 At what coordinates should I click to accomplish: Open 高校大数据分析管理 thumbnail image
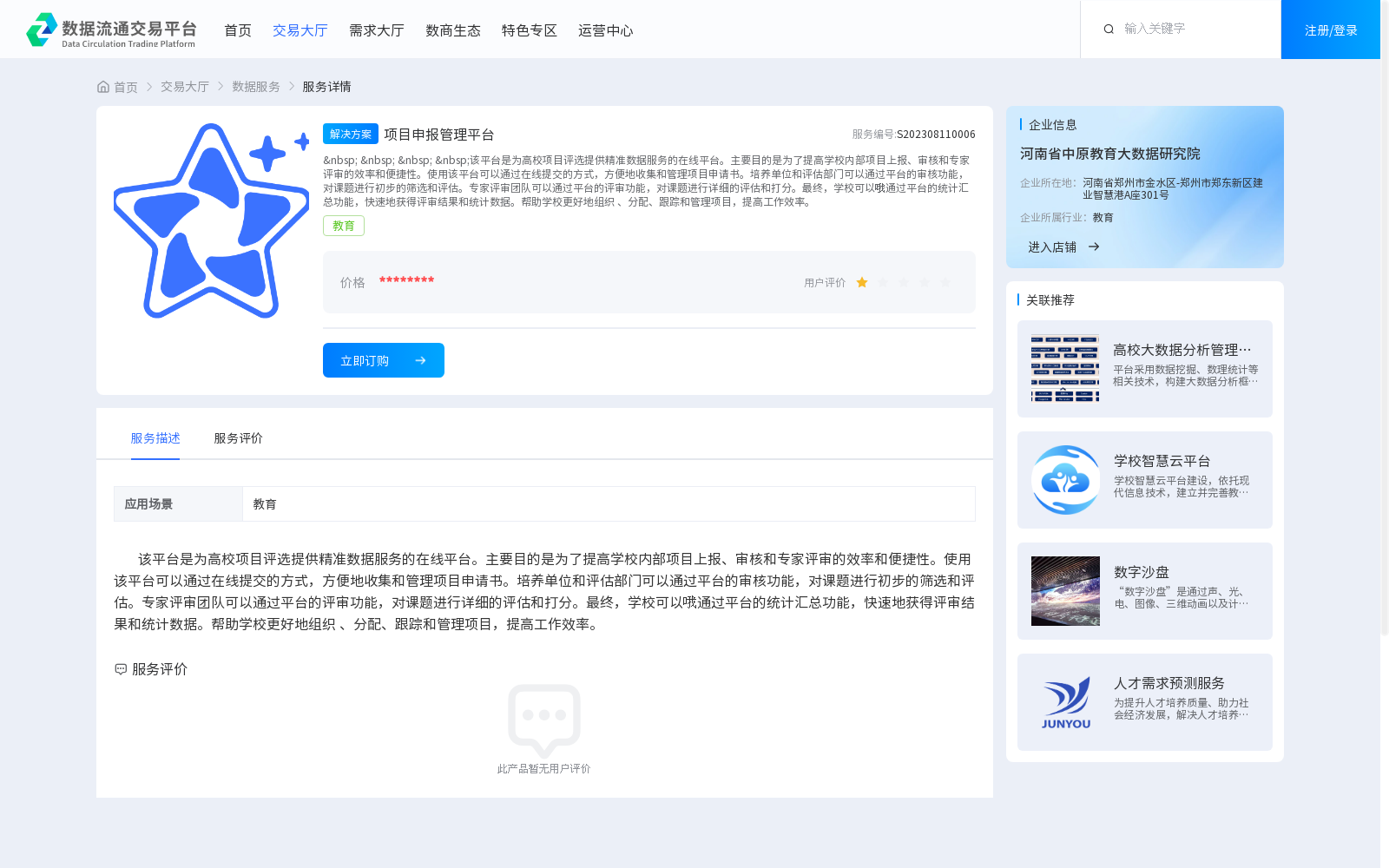(1065, 369)
